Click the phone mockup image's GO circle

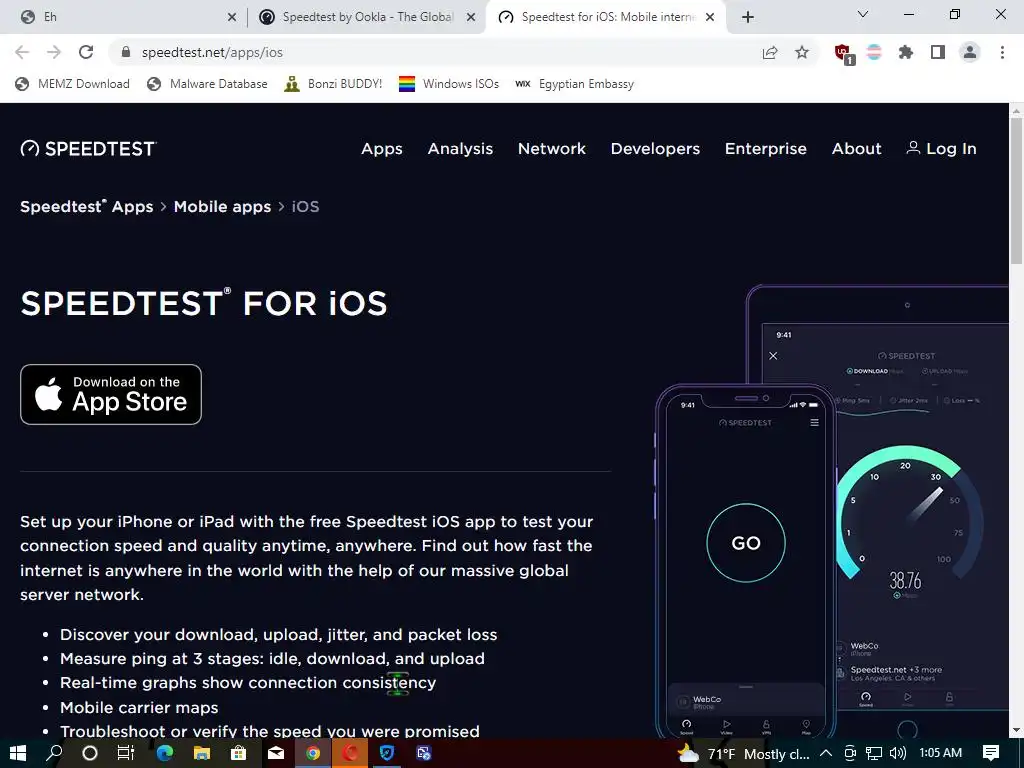tap(746, 543)
